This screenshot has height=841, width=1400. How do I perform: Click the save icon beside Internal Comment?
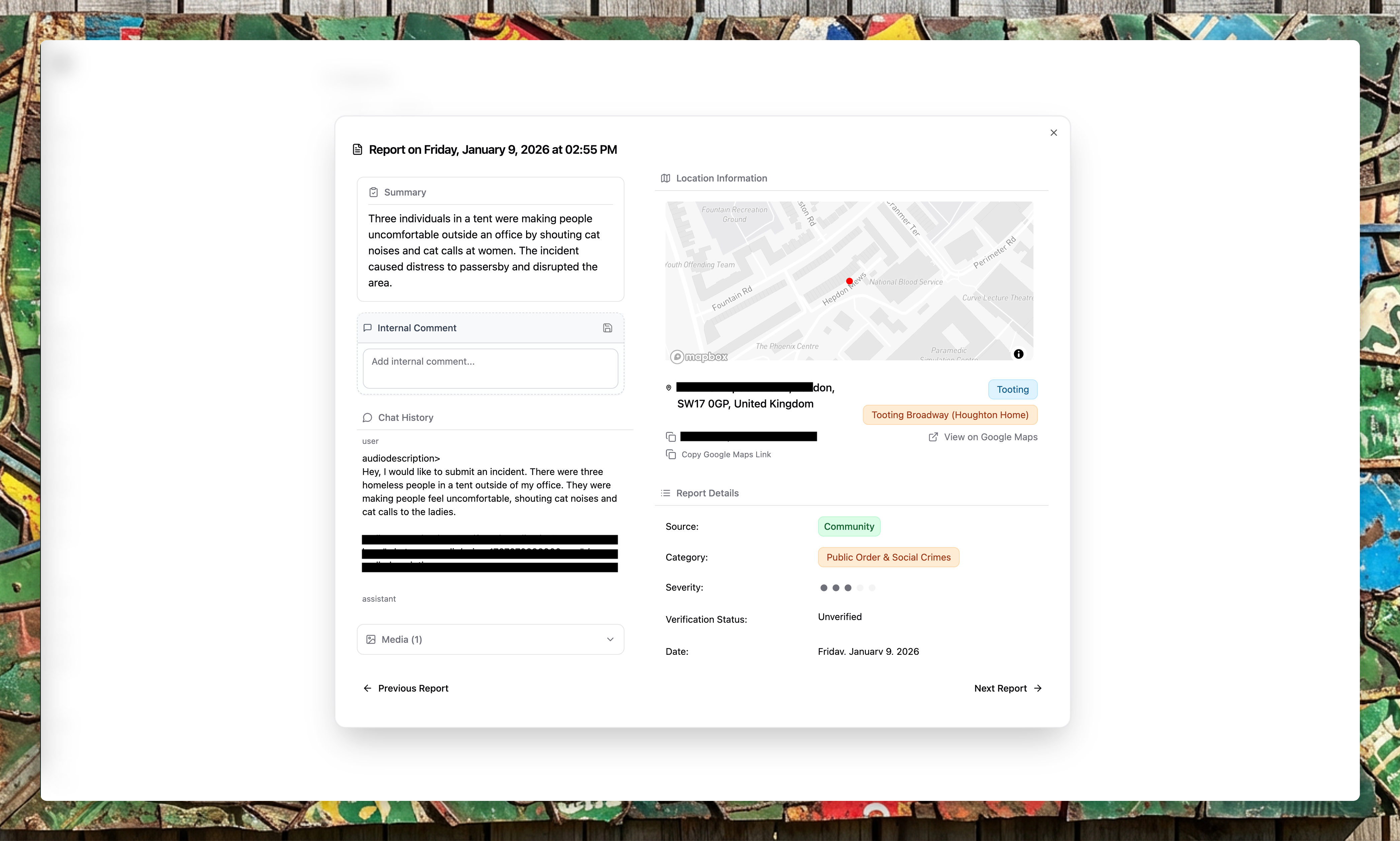(x=607, y=328)
